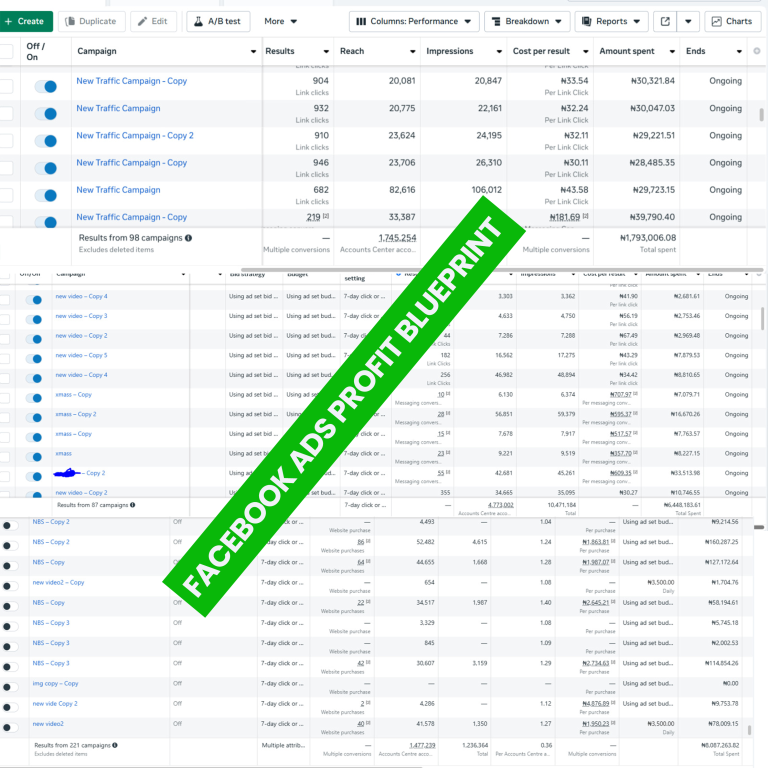Click the footnote icon beside 219 results
This screenshot has height=768, width=768.
pos(326,216)
